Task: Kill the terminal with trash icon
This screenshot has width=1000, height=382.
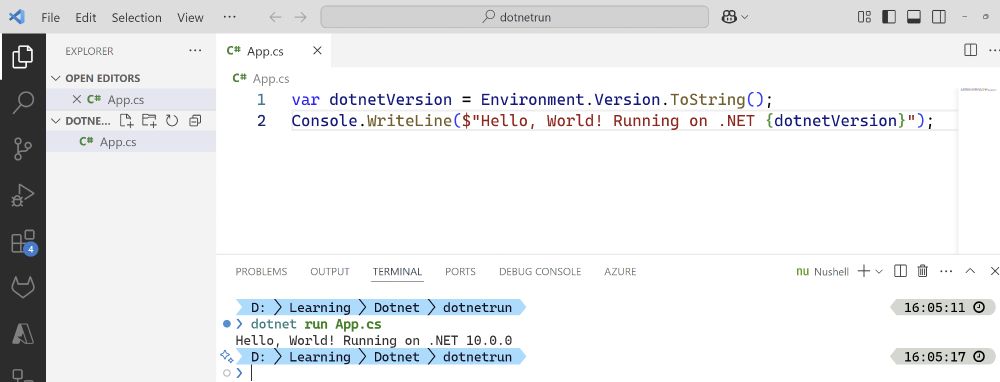Action: point(922,271)
